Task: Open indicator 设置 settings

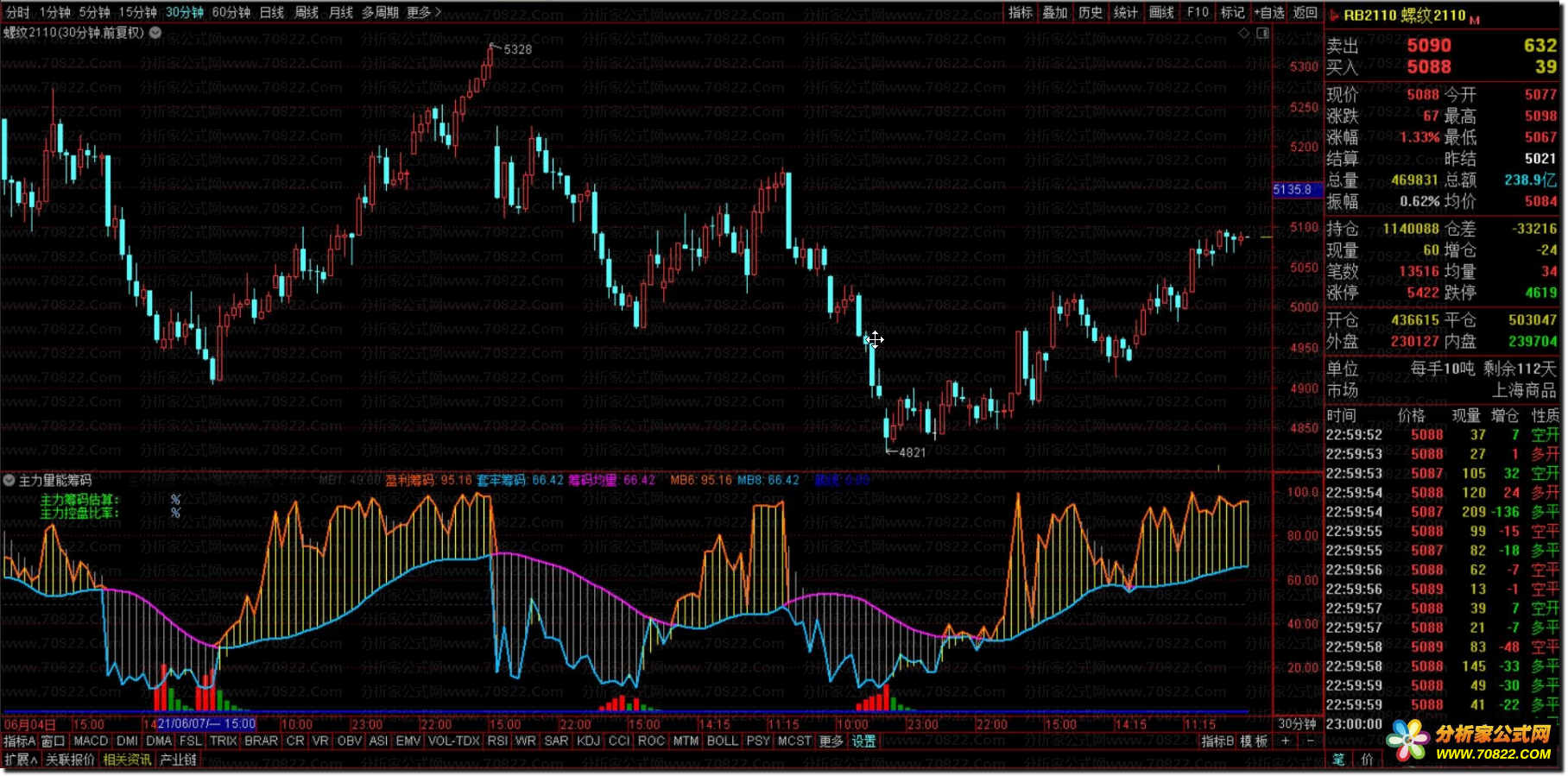Action: click(x=864, y=741)
